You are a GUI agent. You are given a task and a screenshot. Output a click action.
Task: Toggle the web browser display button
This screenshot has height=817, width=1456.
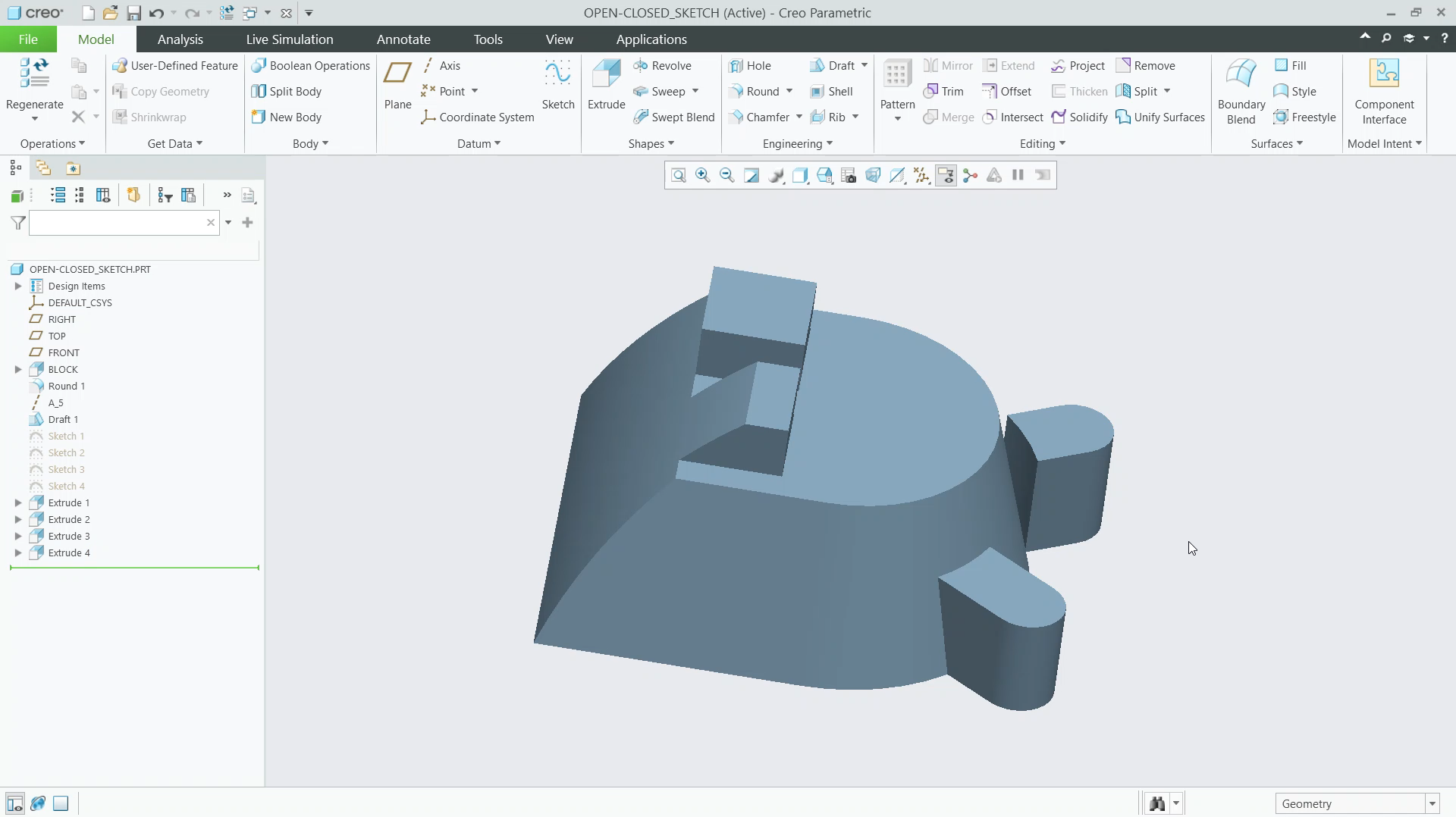[38, 803]
